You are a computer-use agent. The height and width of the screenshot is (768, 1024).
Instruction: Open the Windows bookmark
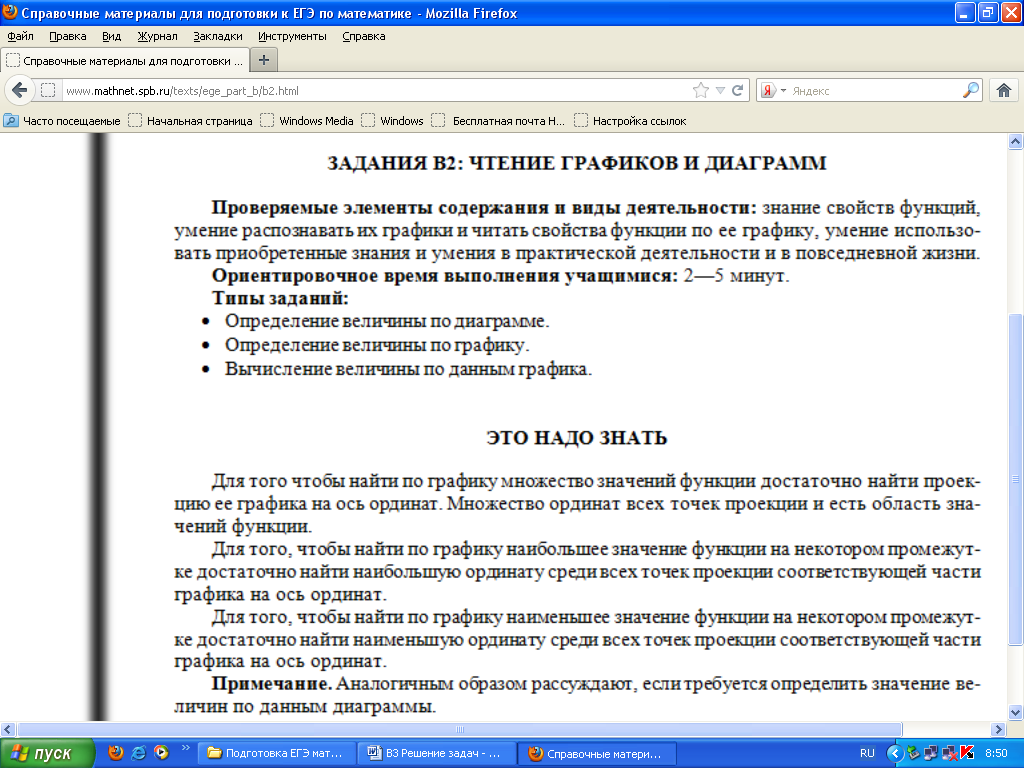click(392, 121)
